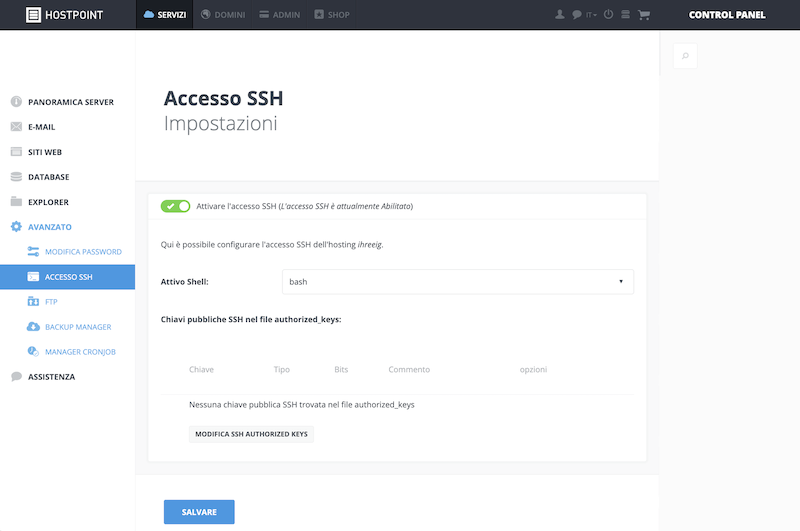Open the shopping cart icon
This screenshot has height=531, width=800.
point(644,15)
